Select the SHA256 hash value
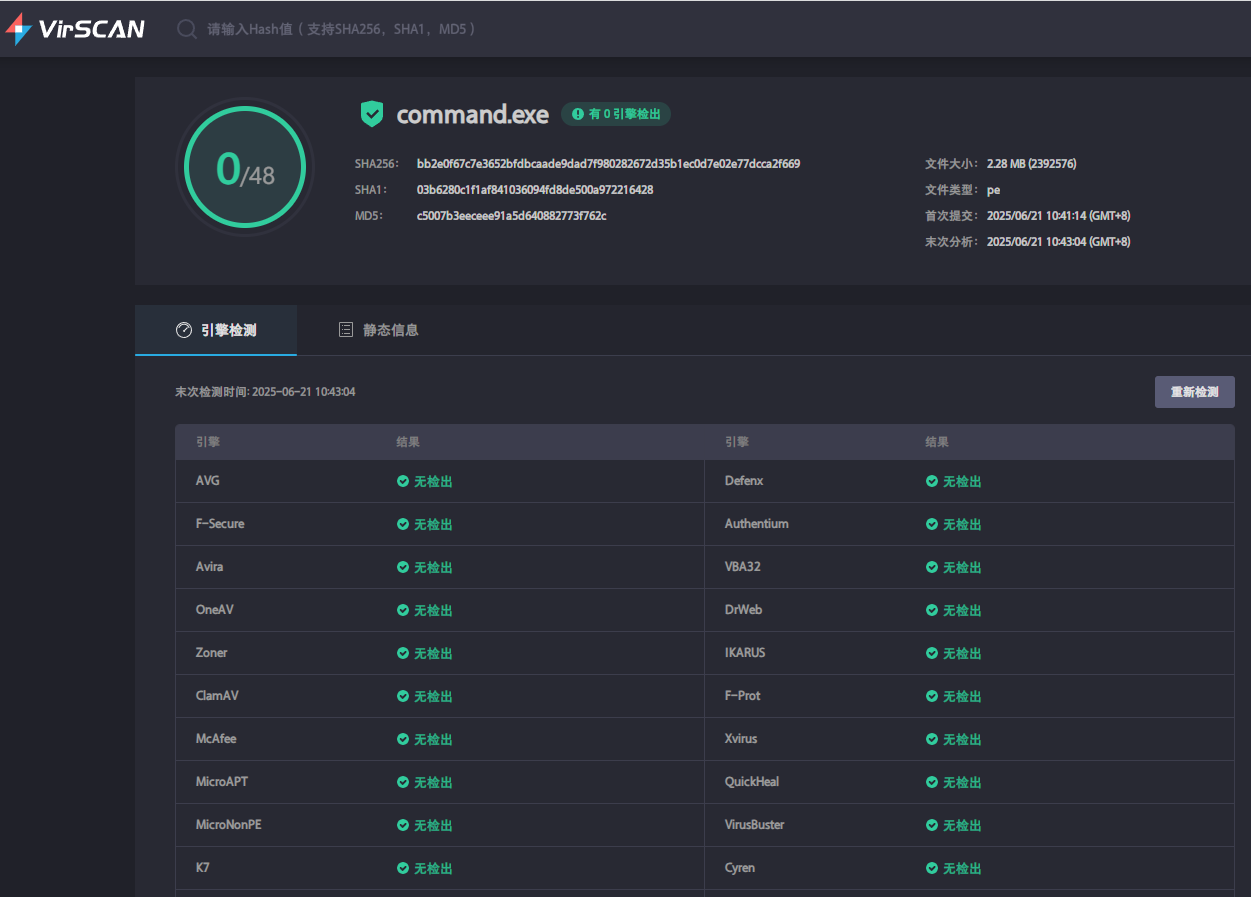The height and width of the screenshot is (897, 1251). (x=608, y=163)
